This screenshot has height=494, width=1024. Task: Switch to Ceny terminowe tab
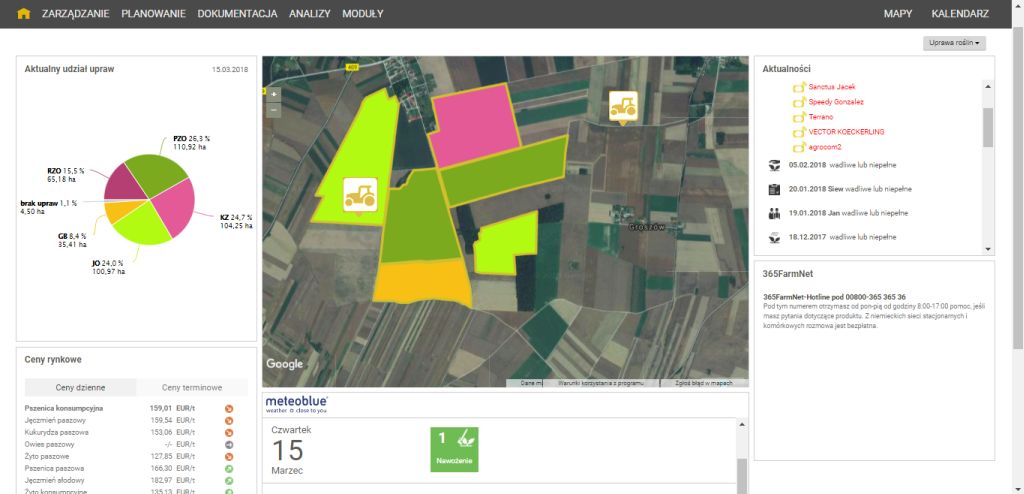192,387
